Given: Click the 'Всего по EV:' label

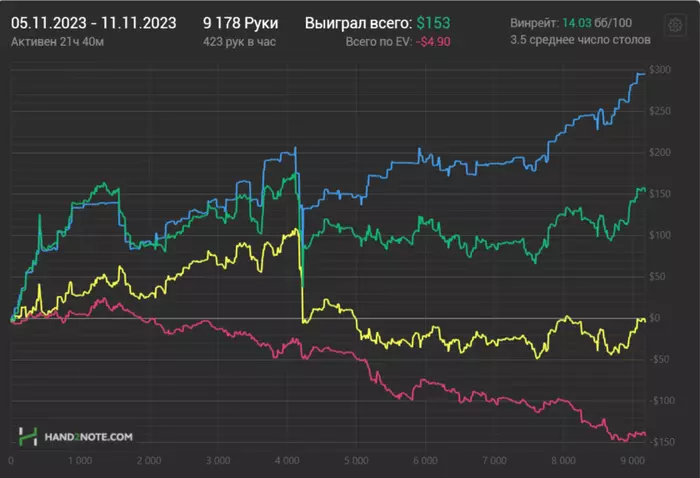Looking at the screenshot, I should [x=379, y=42].
